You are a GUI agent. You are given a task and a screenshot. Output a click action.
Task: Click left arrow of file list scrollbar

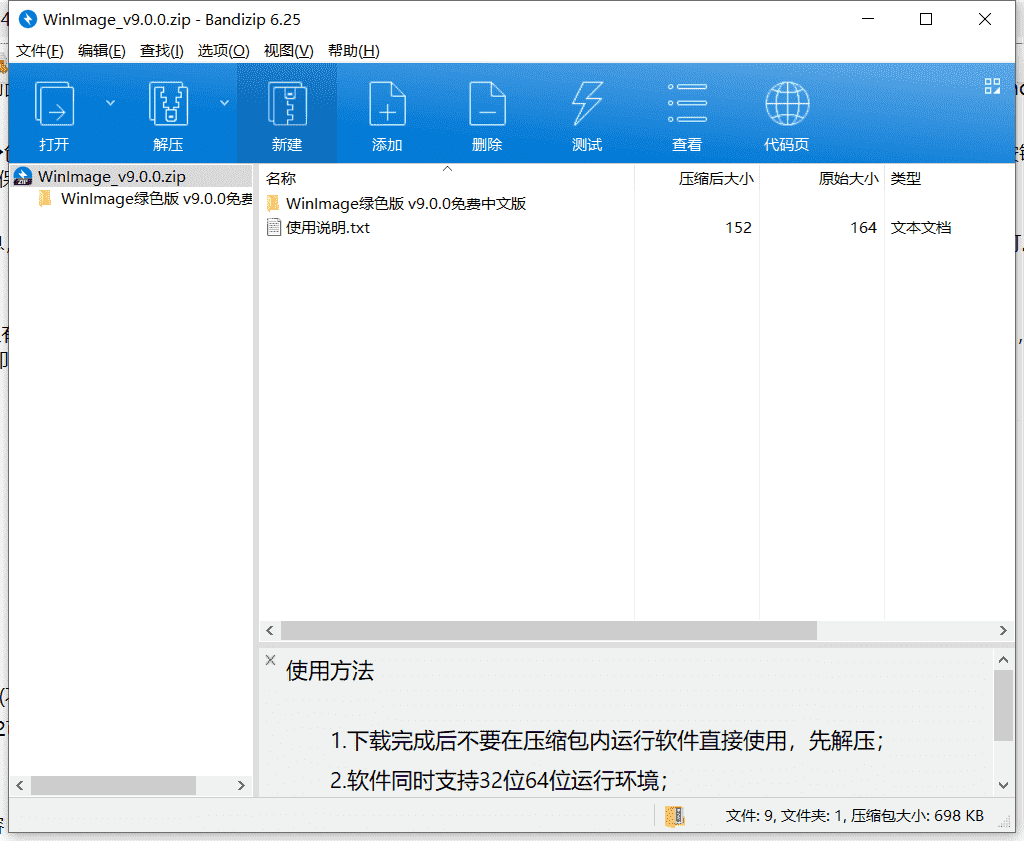[270, 631]
